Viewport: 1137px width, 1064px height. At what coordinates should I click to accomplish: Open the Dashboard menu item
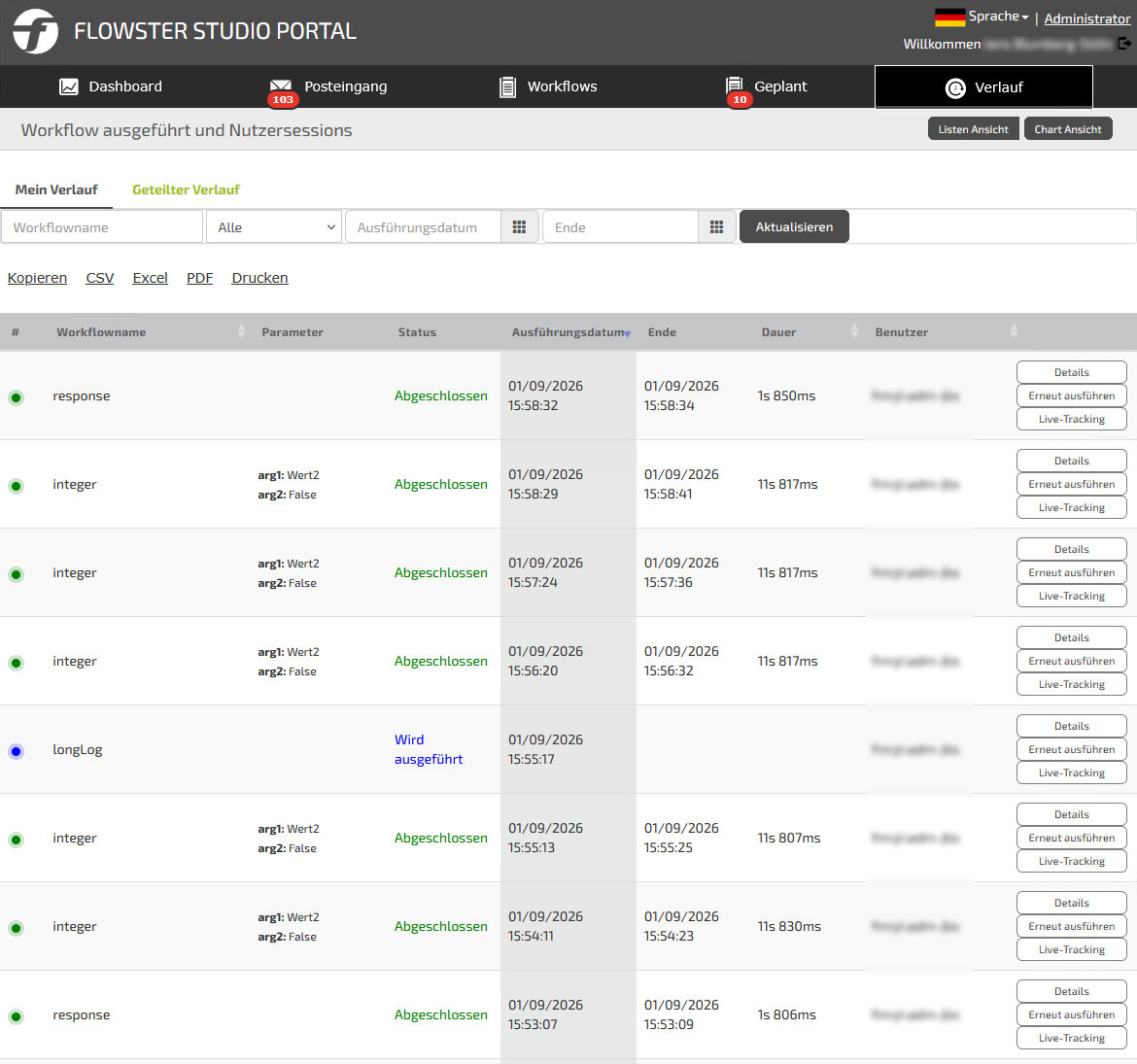tap(111, 86)
